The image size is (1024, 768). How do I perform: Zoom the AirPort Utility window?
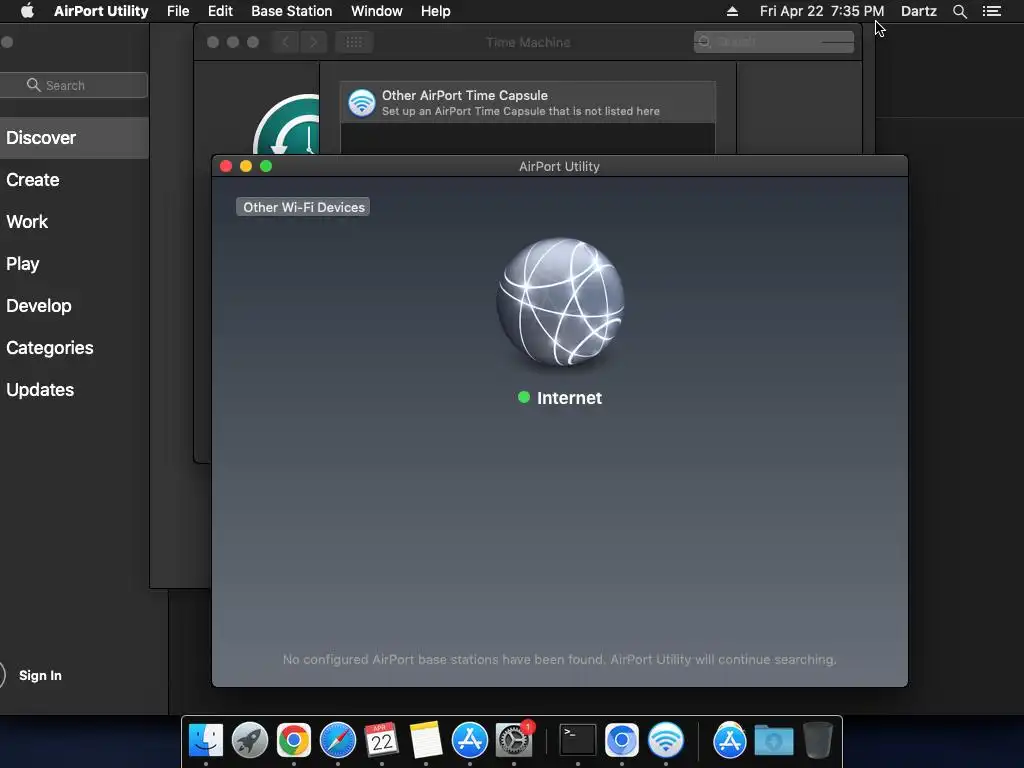click(x=266, y=166)
